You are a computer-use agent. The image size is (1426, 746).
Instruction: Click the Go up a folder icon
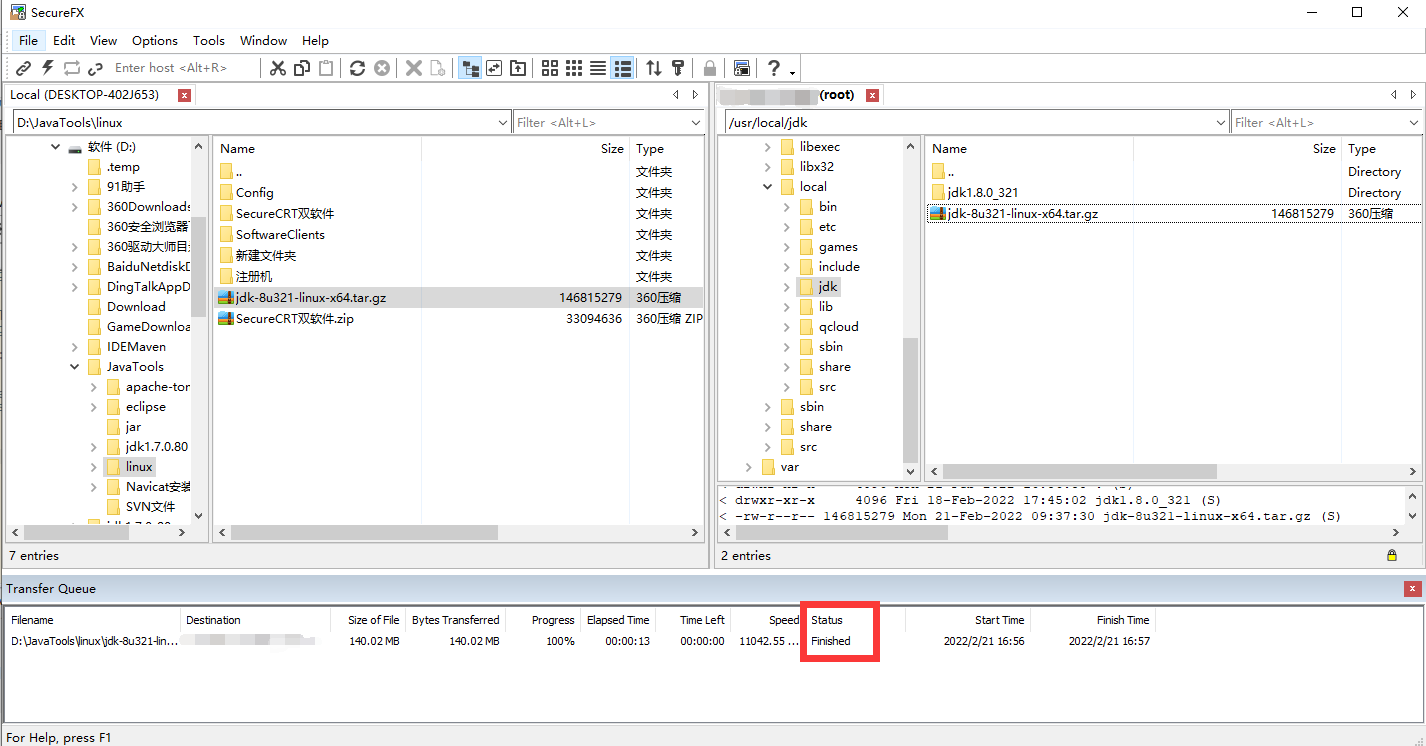coord(518,68)
